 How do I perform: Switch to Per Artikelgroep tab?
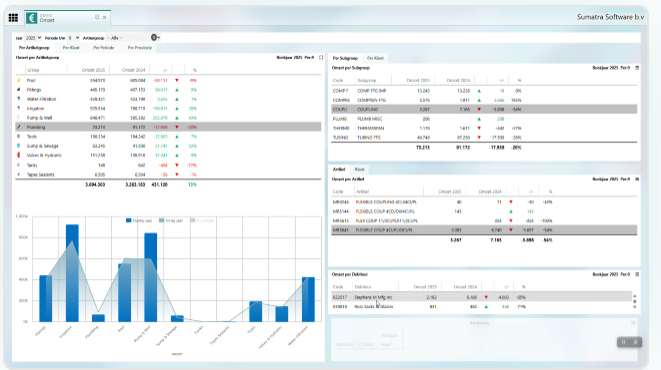pyautogui.click(x=34, y=48)
